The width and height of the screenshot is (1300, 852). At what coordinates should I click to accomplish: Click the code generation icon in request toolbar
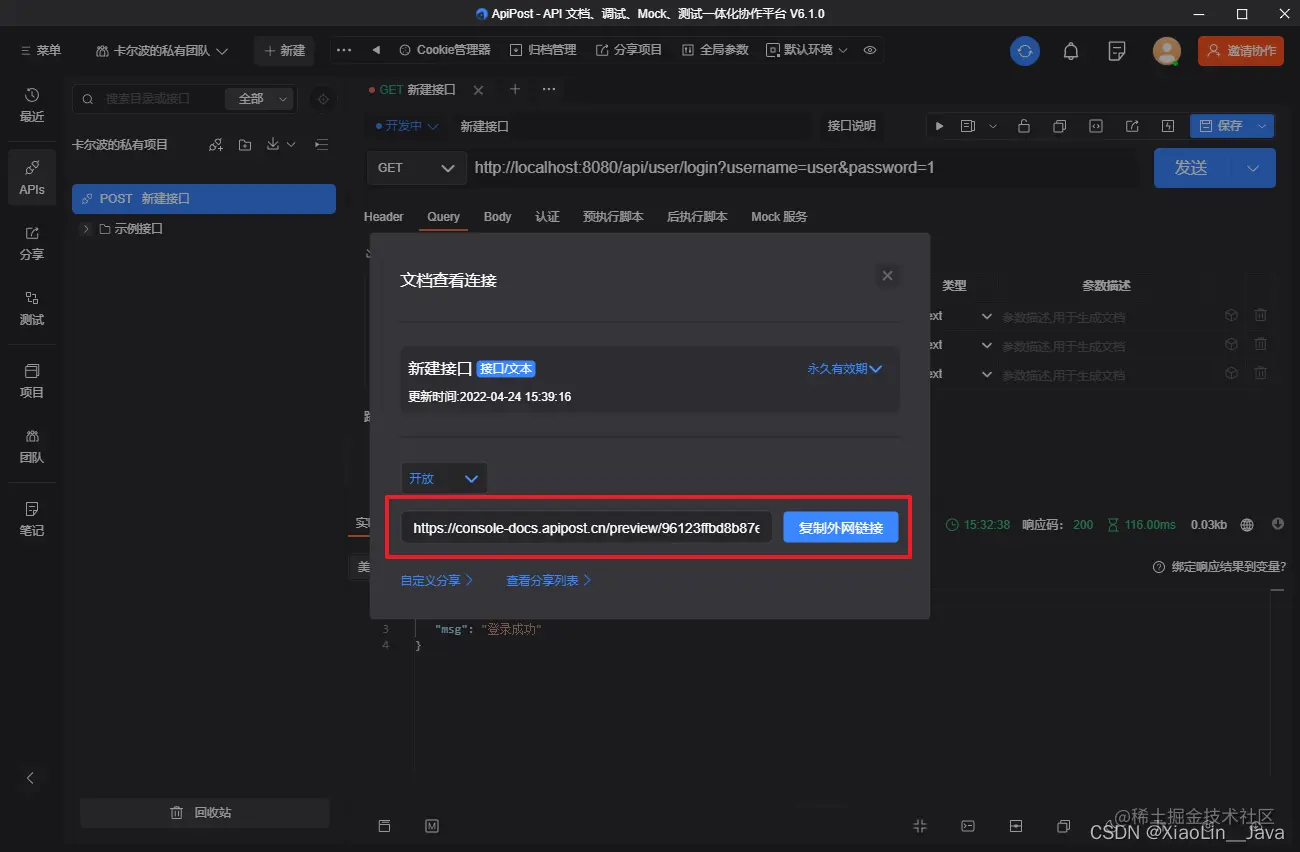click(1096, 126)
